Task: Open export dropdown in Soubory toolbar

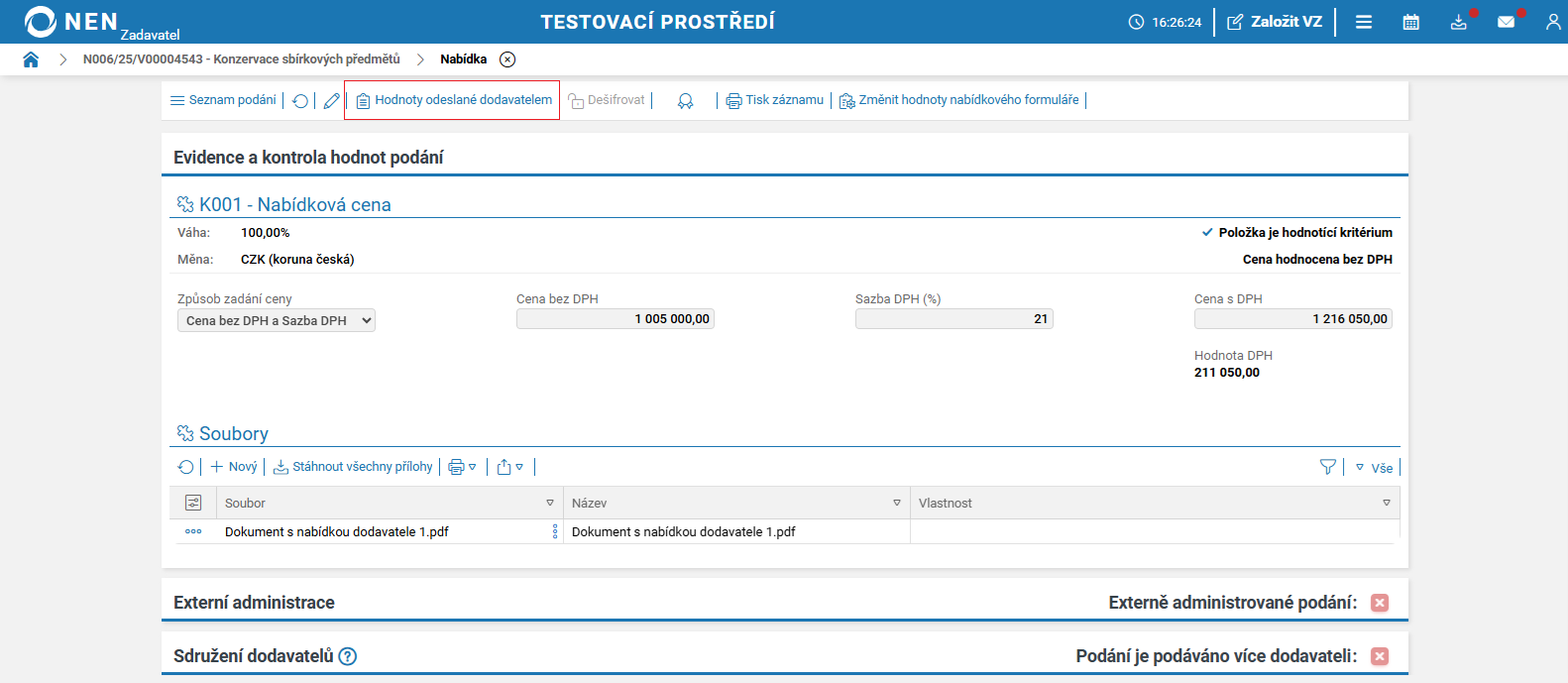Action: pyautogui.click(x=510, y=467)
